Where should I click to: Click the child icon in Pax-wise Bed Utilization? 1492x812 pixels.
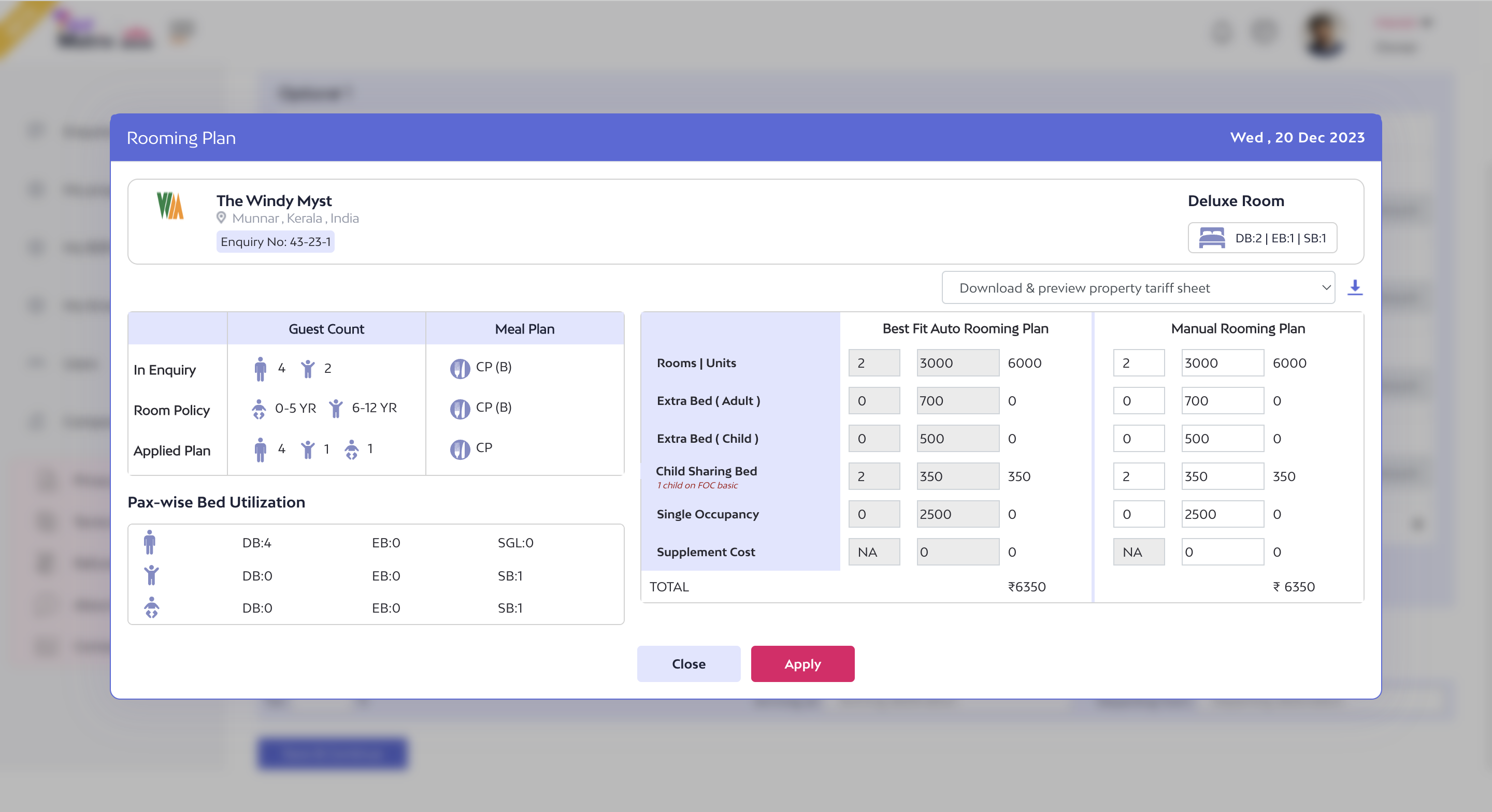coord(151,575)
